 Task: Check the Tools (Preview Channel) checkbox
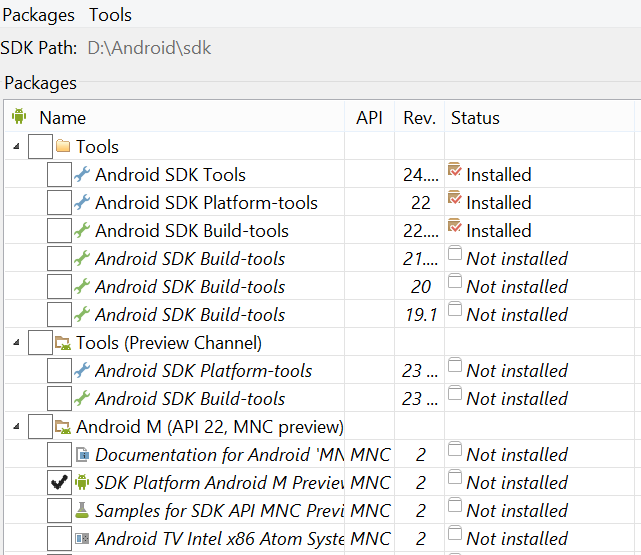[x=40, y=342]
